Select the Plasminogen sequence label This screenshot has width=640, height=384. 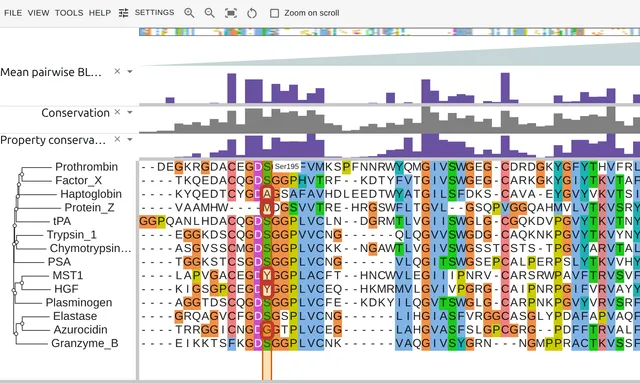click(79, 302)
